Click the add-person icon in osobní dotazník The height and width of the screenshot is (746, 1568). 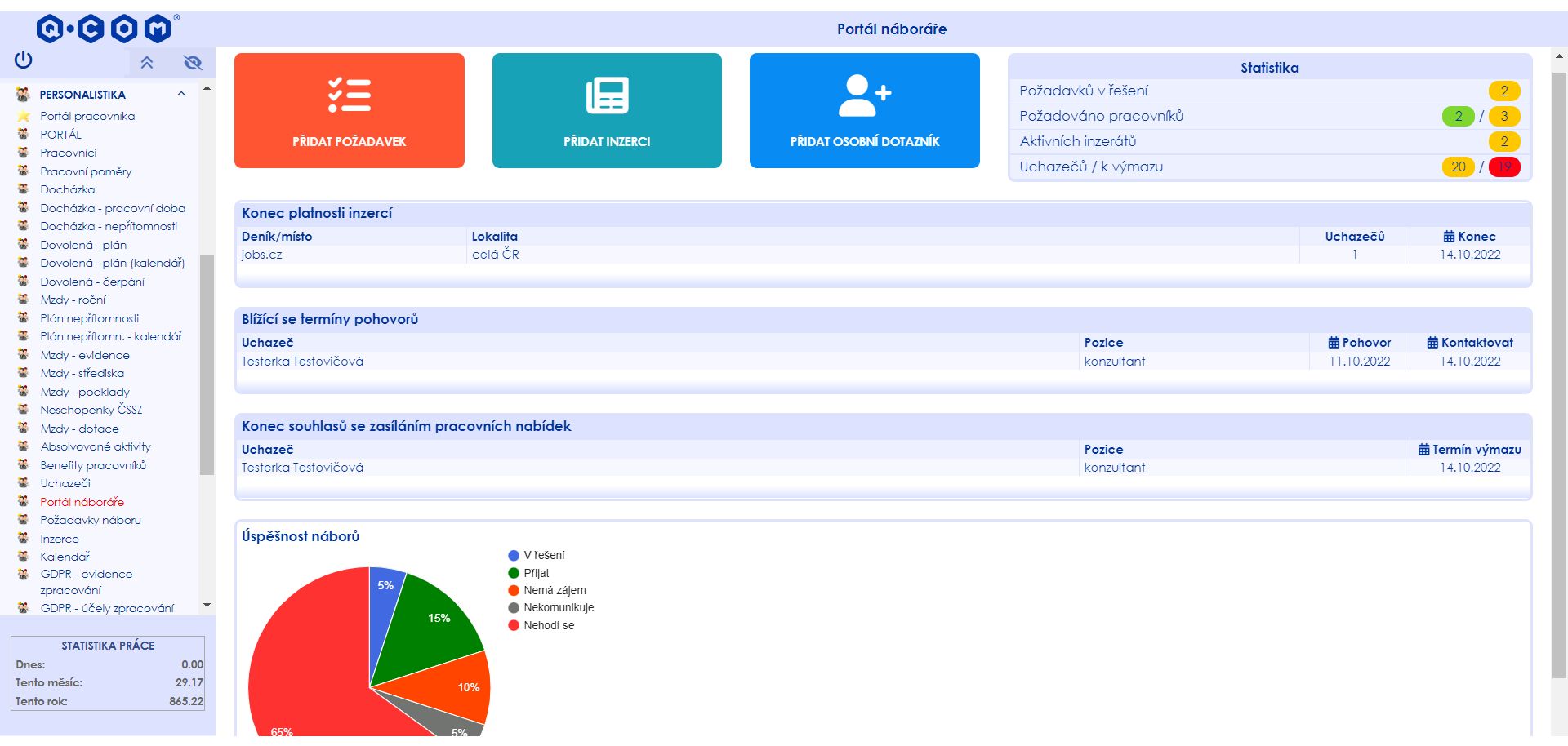pyautogui.click(x=864, y=95)
